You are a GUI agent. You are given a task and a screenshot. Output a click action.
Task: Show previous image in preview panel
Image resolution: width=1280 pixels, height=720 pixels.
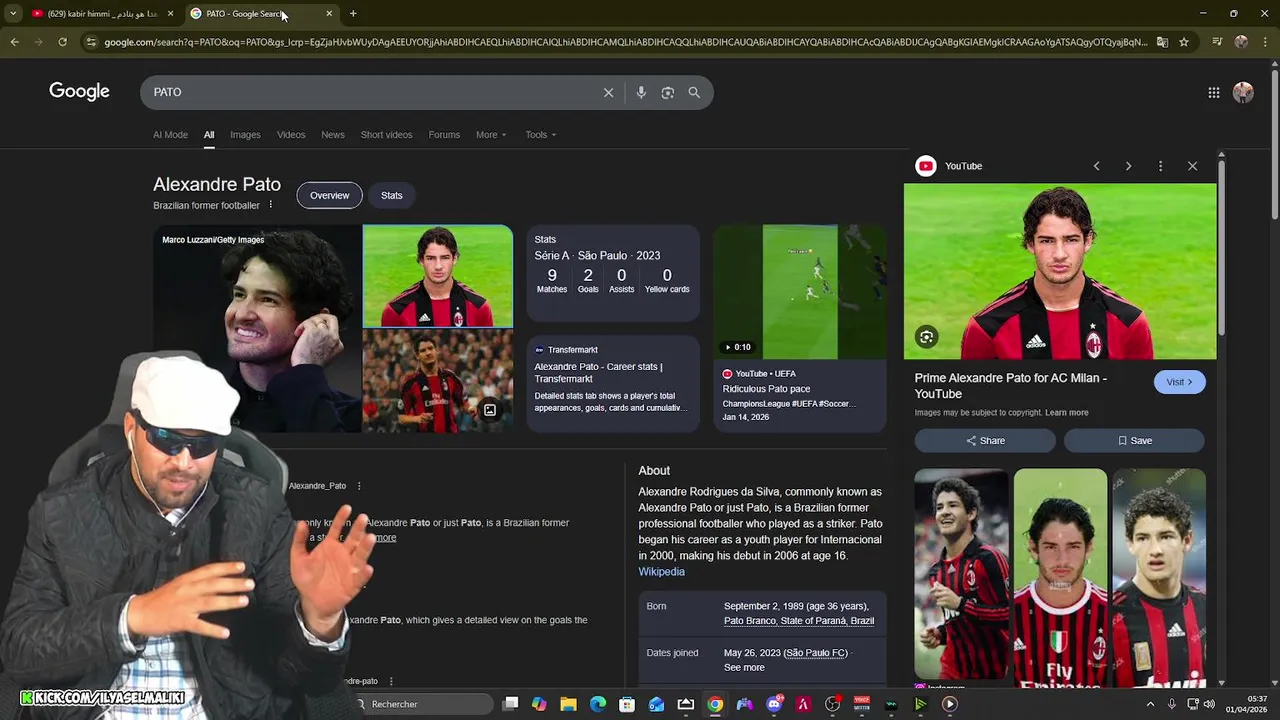tap(1096, 166)
